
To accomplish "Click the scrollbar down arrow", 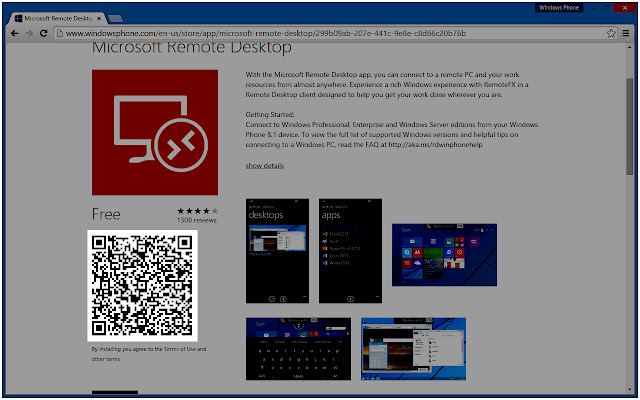I will [x=630, y=390].
